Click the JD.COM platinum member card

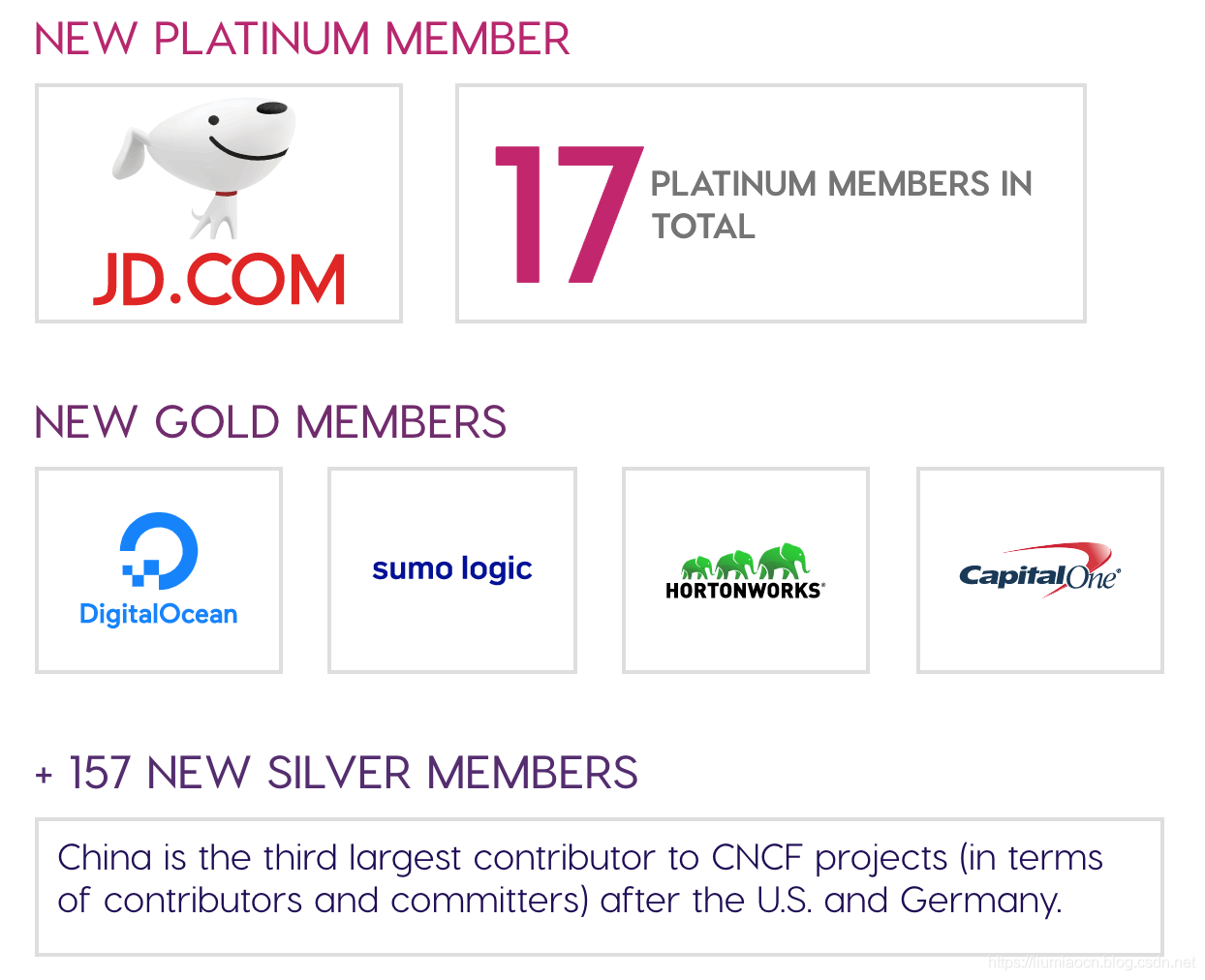[219, 203]
